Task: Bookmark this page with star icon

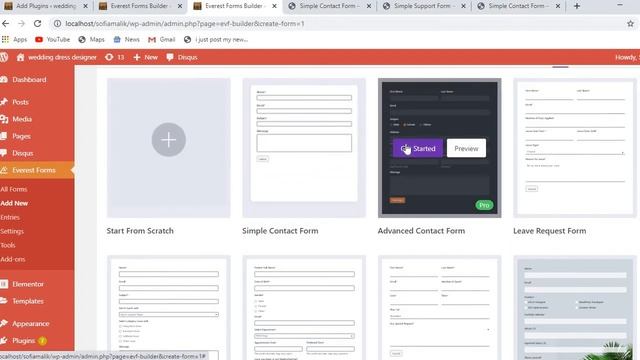Action: coord(630,24)
